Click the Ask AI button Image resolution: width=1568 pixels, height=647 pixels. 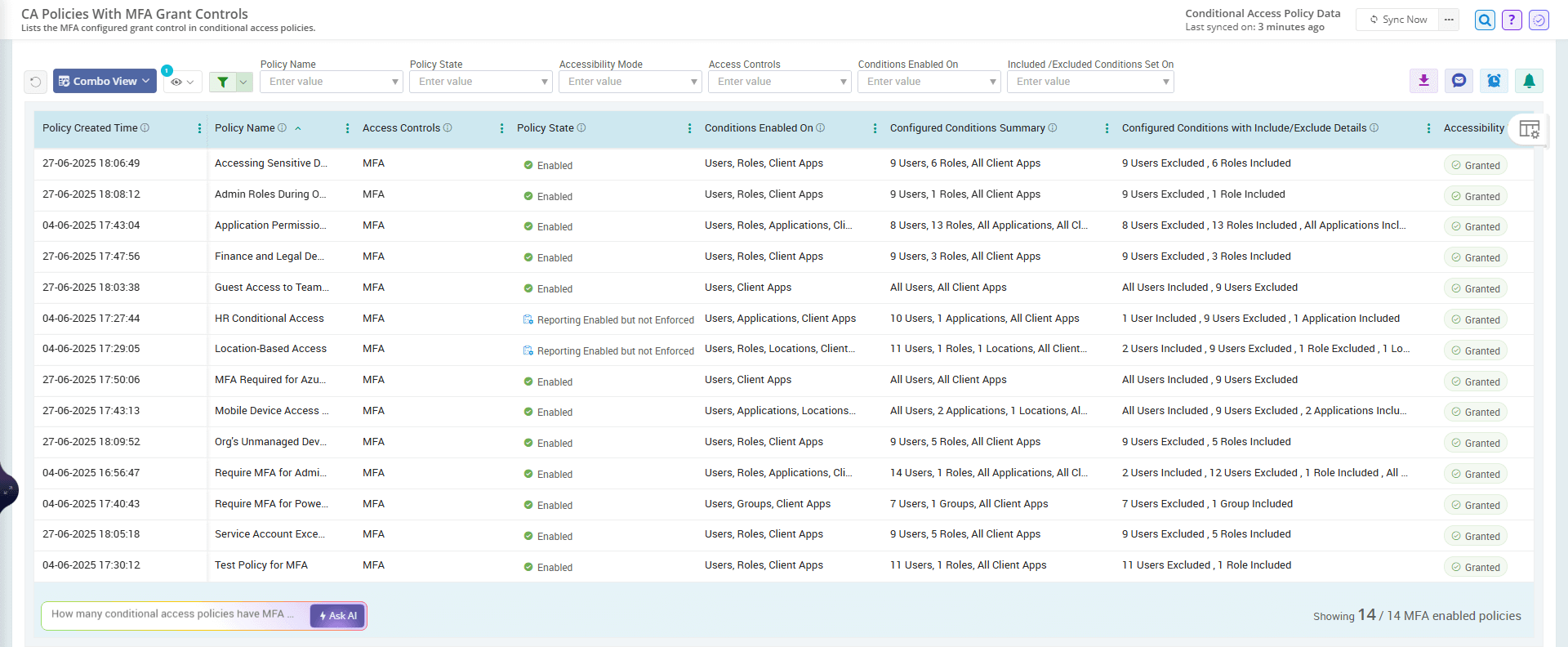(x=337, y=616)
